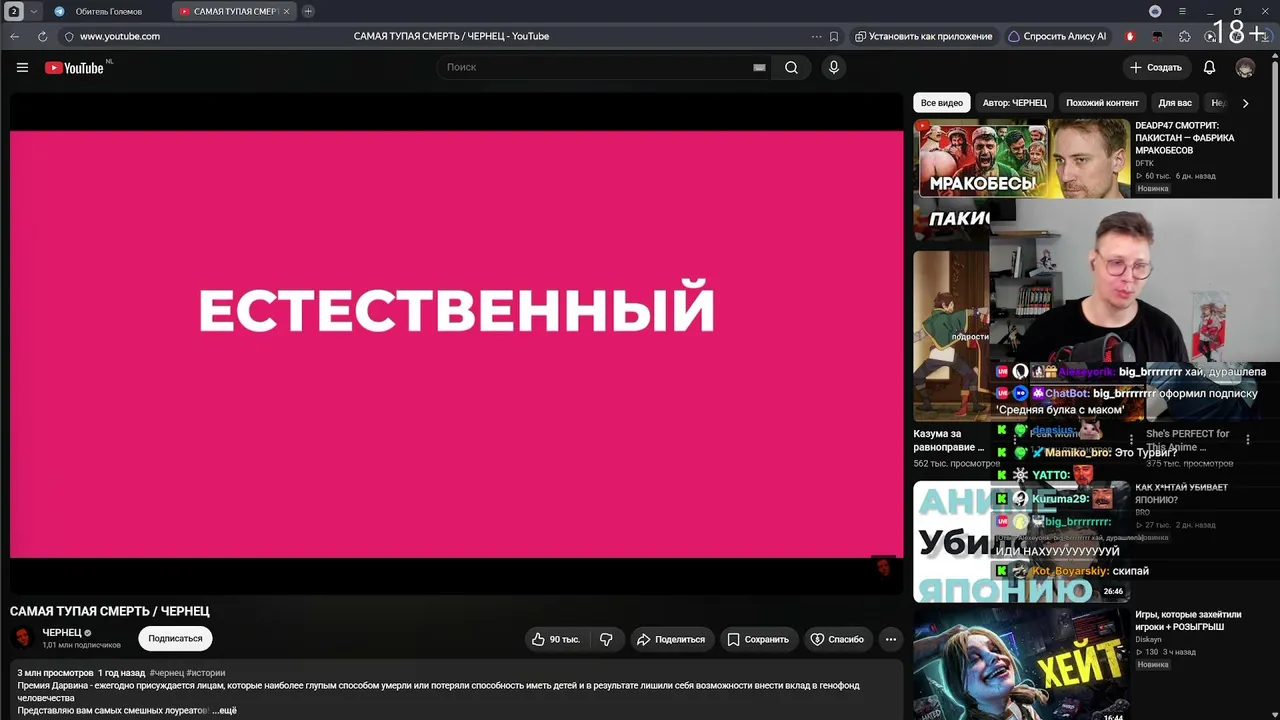
Task: Like the video with 90 тыс. likes
Action: (x=556, y=639)
